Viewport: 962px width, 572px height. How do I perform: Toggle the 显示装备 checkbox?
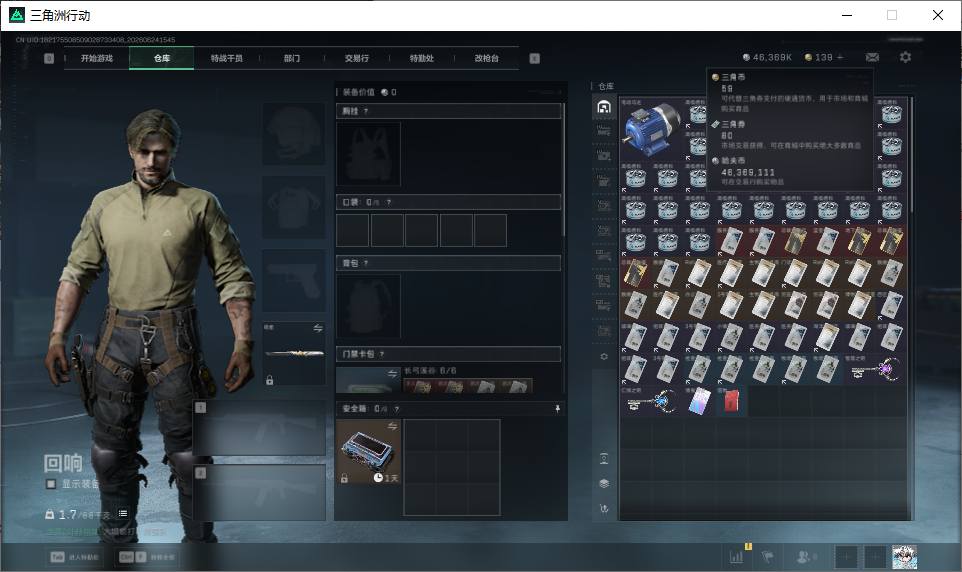tap(51, 484)
